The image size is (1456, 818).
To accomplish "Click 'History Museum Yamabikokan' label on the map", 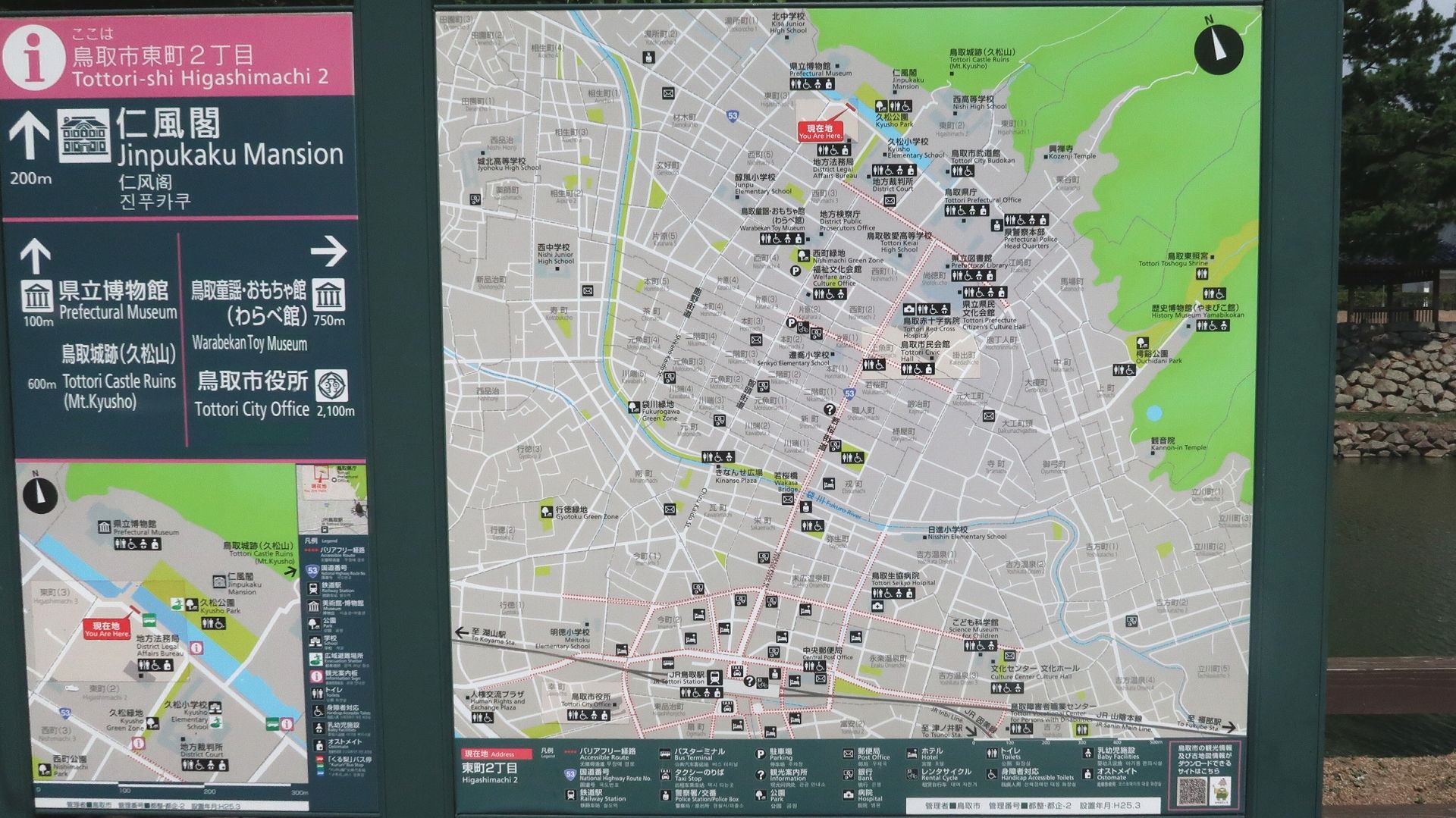I will click(1197, 315).
